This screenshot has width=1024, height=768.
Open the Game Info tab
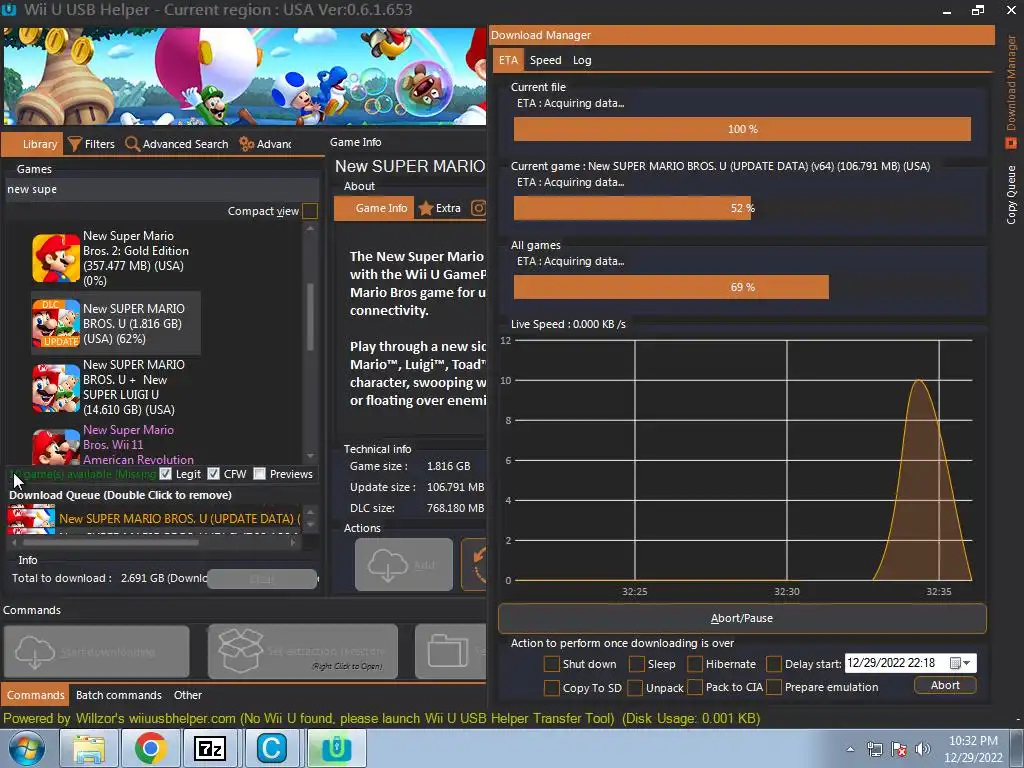coord(374,208)
